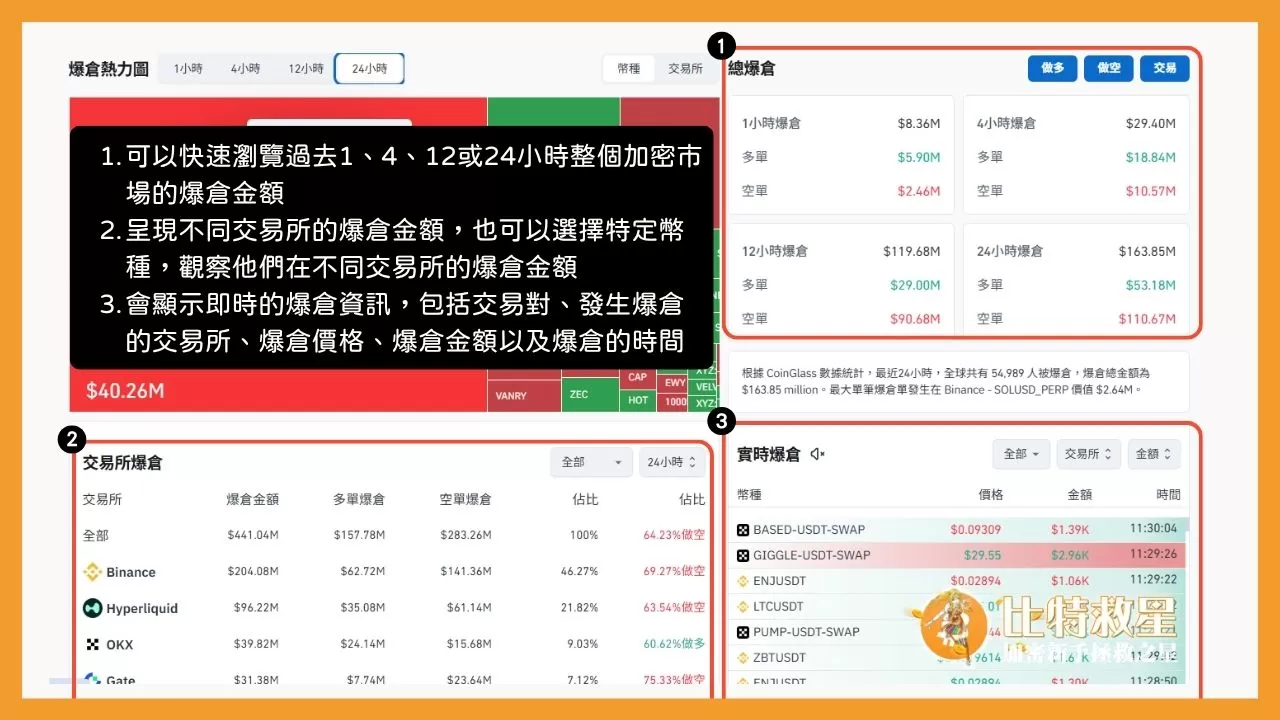The height and width of the screenshot is (720, 1280).
Task: Open the 金額 dropdown in 實時爆倉
Action: pyautogui.click(x=1154, y=454)
